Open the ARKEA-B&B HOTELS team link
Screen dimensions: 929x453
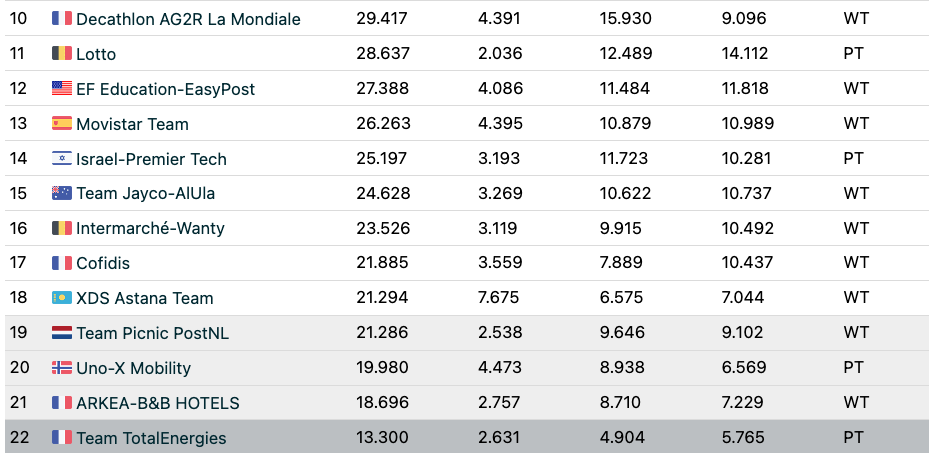(158, 403)
